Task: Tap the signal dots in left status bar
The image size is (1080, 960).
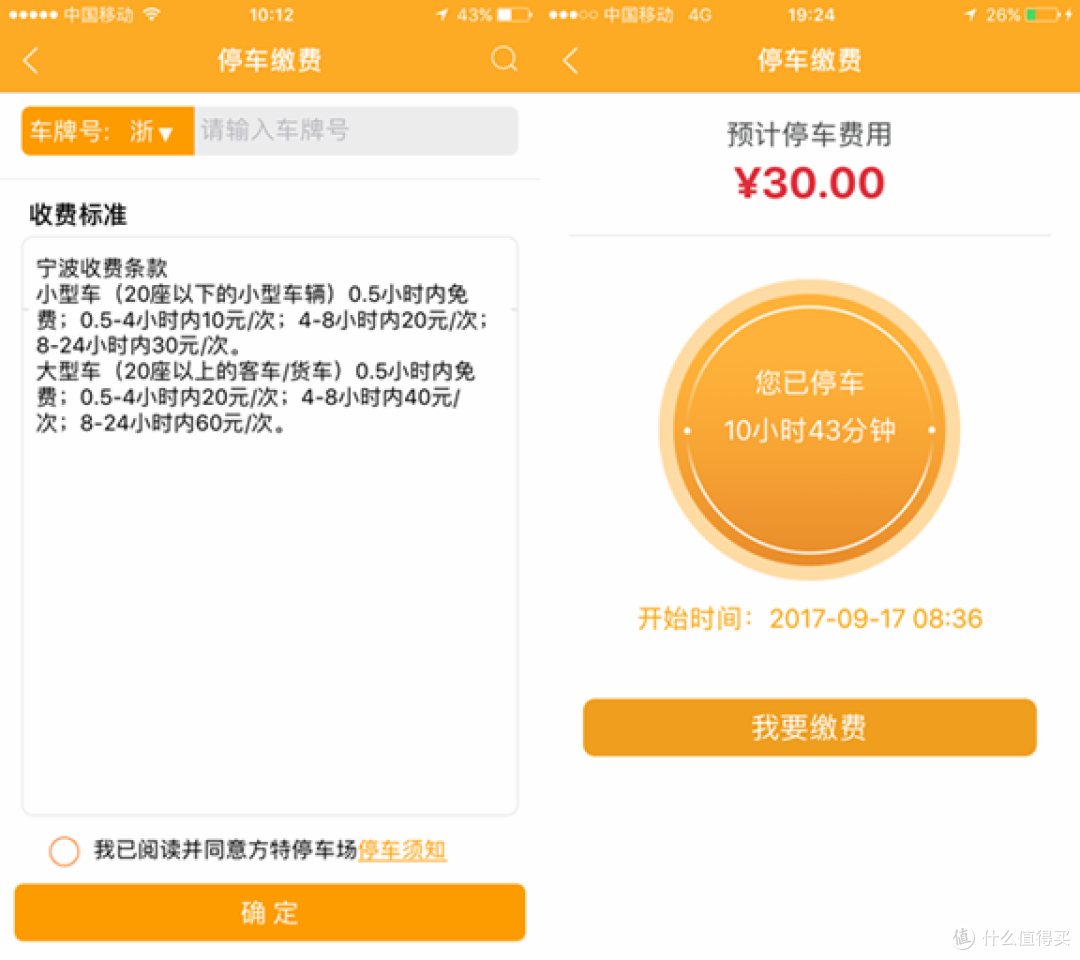Action: (x=33, y=14)
